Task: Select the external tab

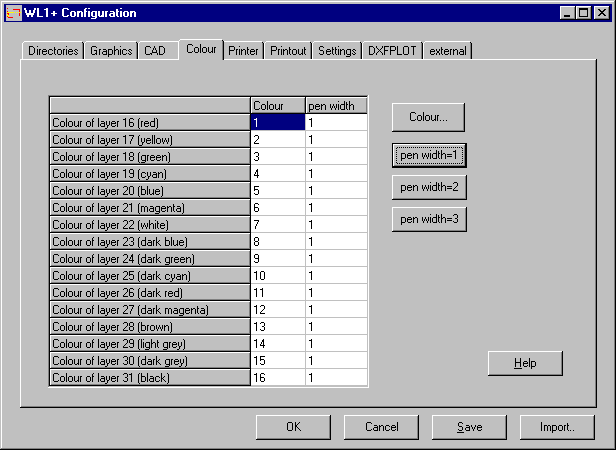Action: click(447, 51)
